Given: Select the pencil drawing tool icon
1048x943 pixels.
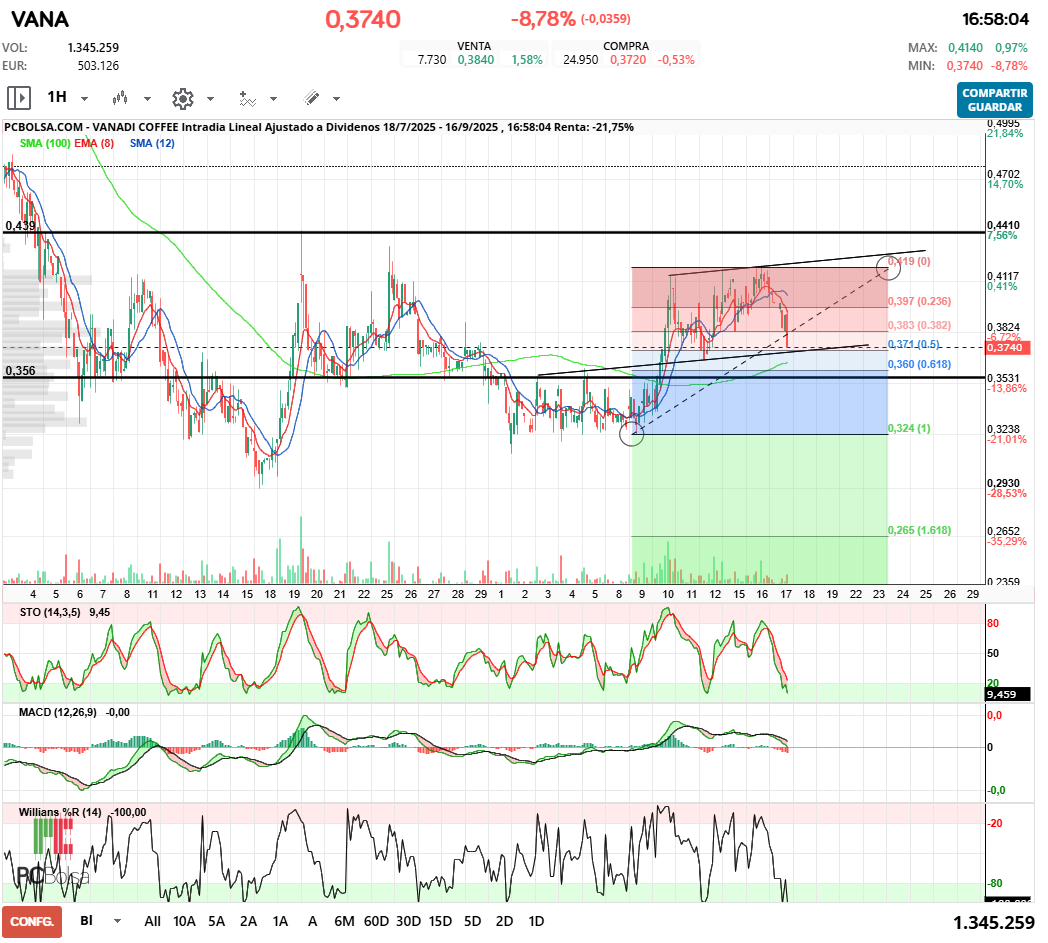Looking at the screenshot, I should (311, 98).
